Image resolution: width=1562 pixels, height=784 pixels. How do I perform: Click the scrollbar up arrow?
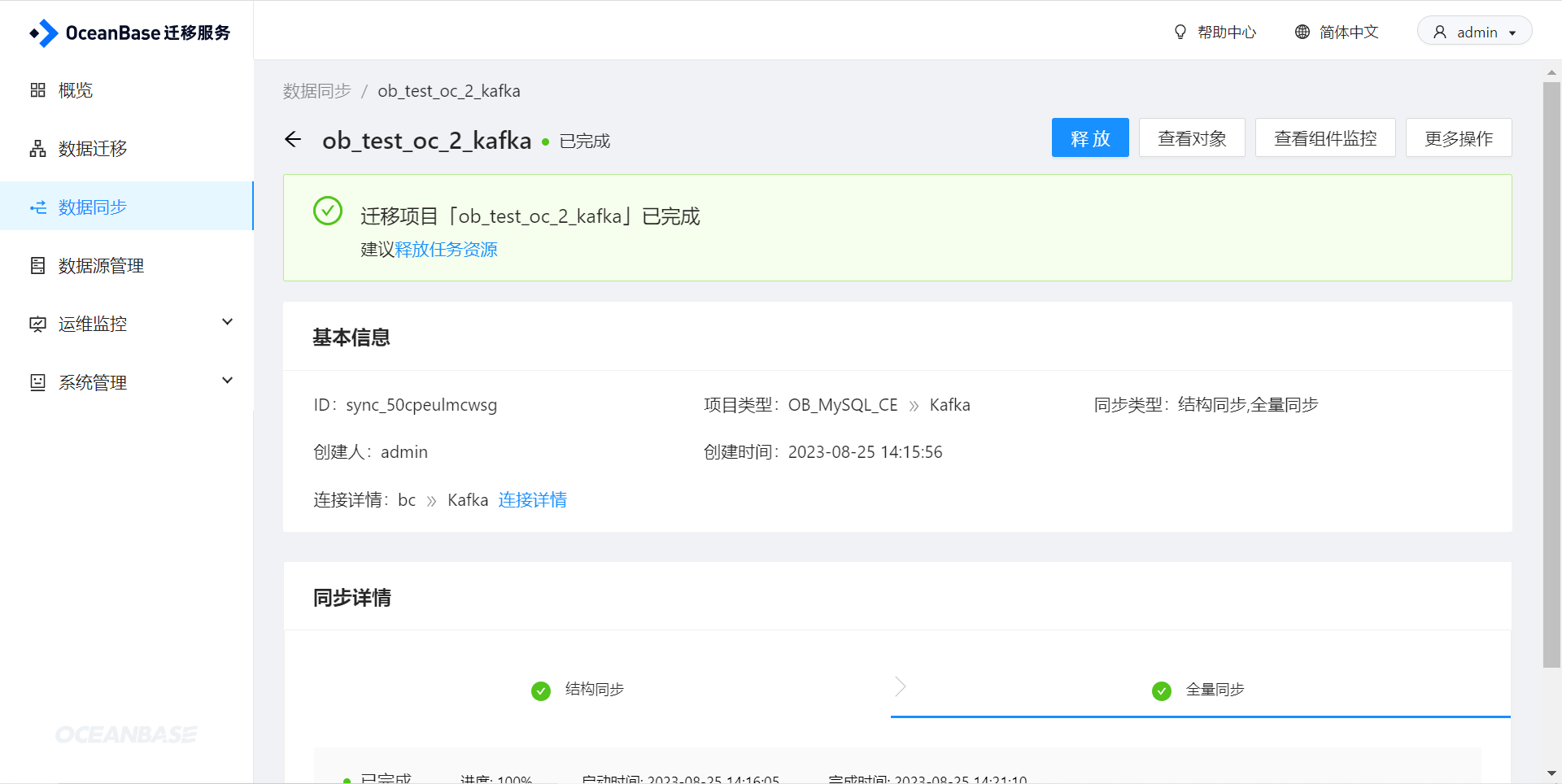click(1551, 72)
